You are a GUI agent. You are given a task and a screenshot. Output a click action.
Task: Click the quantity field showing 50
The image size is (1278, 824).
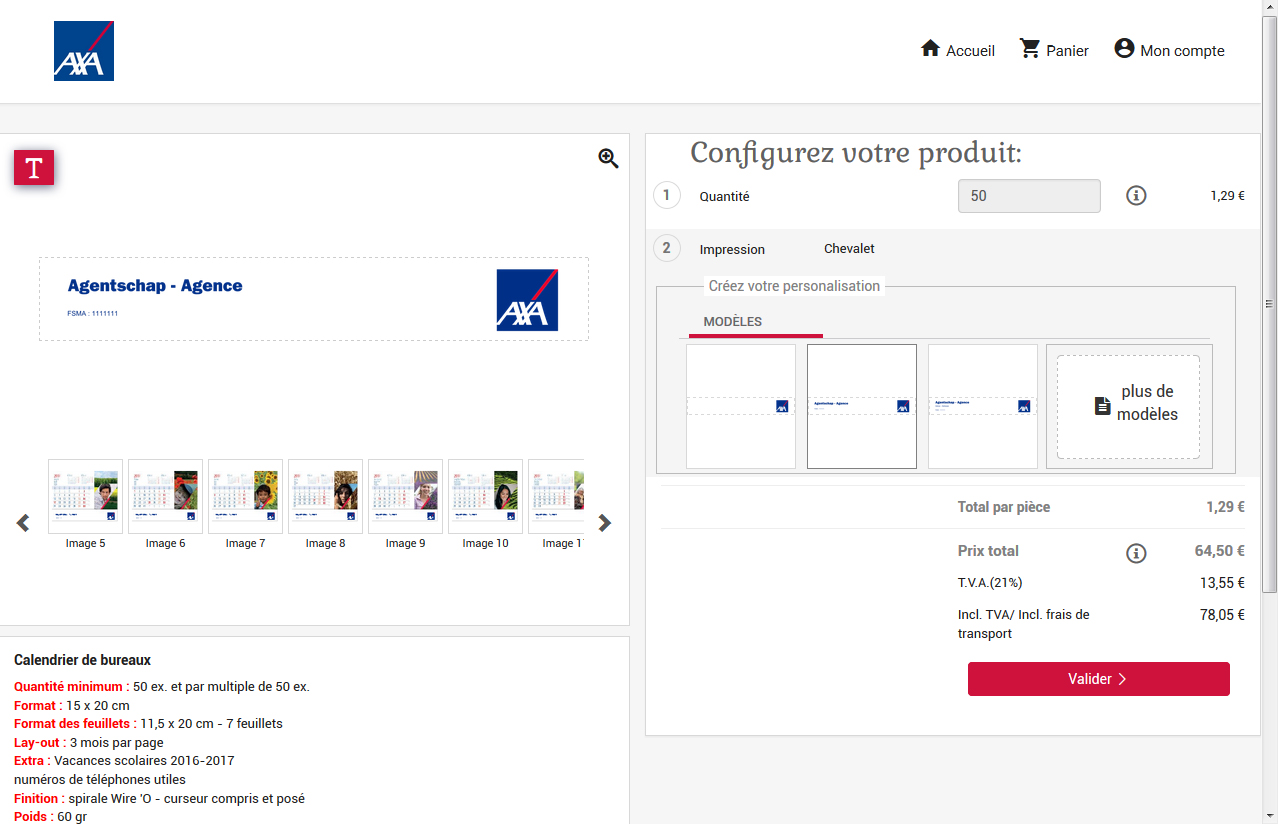(x=1029, y=196)
